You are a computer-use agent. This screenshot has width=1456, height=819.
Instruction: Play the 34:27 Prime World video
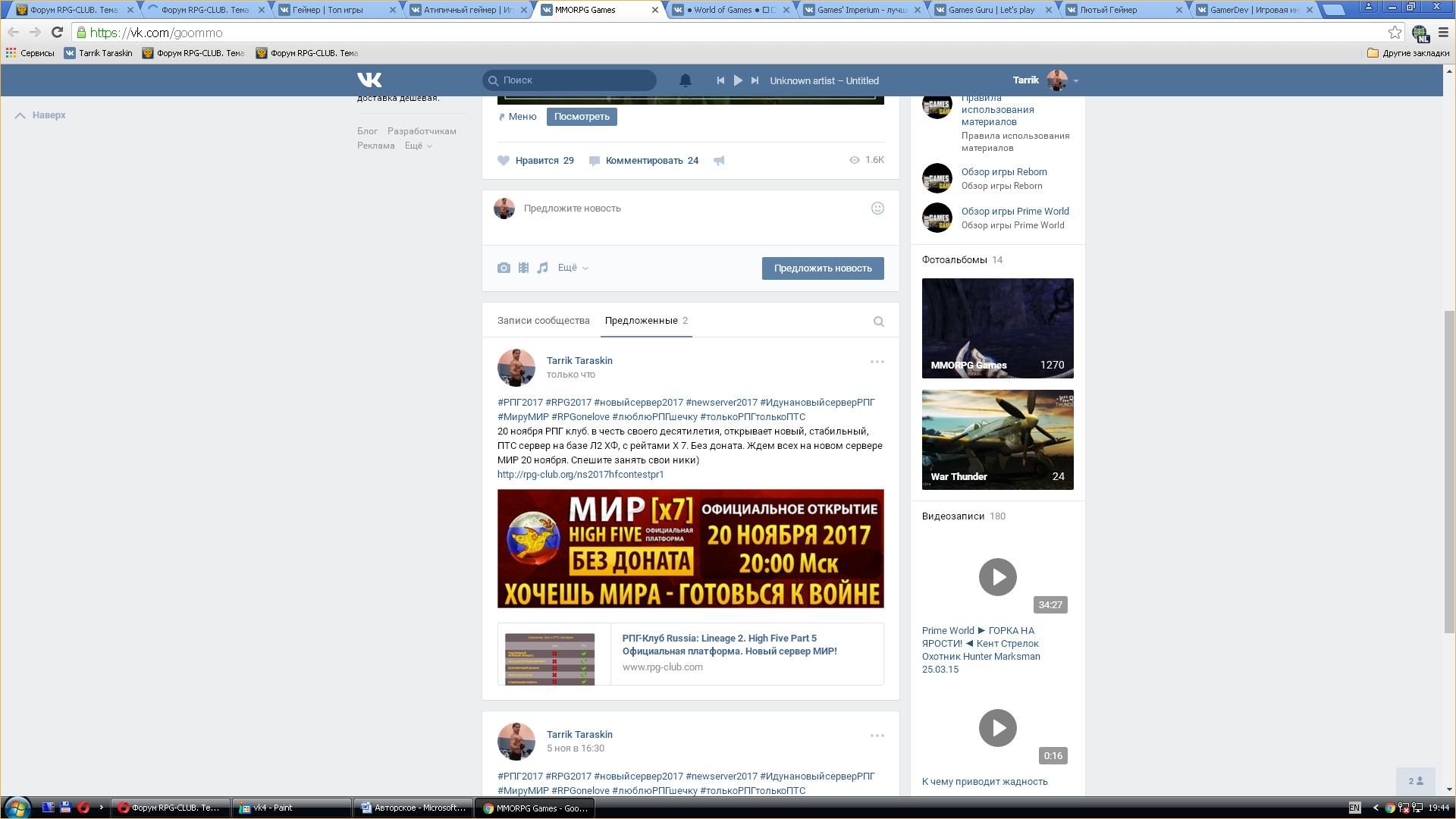[x=998, y=577]
